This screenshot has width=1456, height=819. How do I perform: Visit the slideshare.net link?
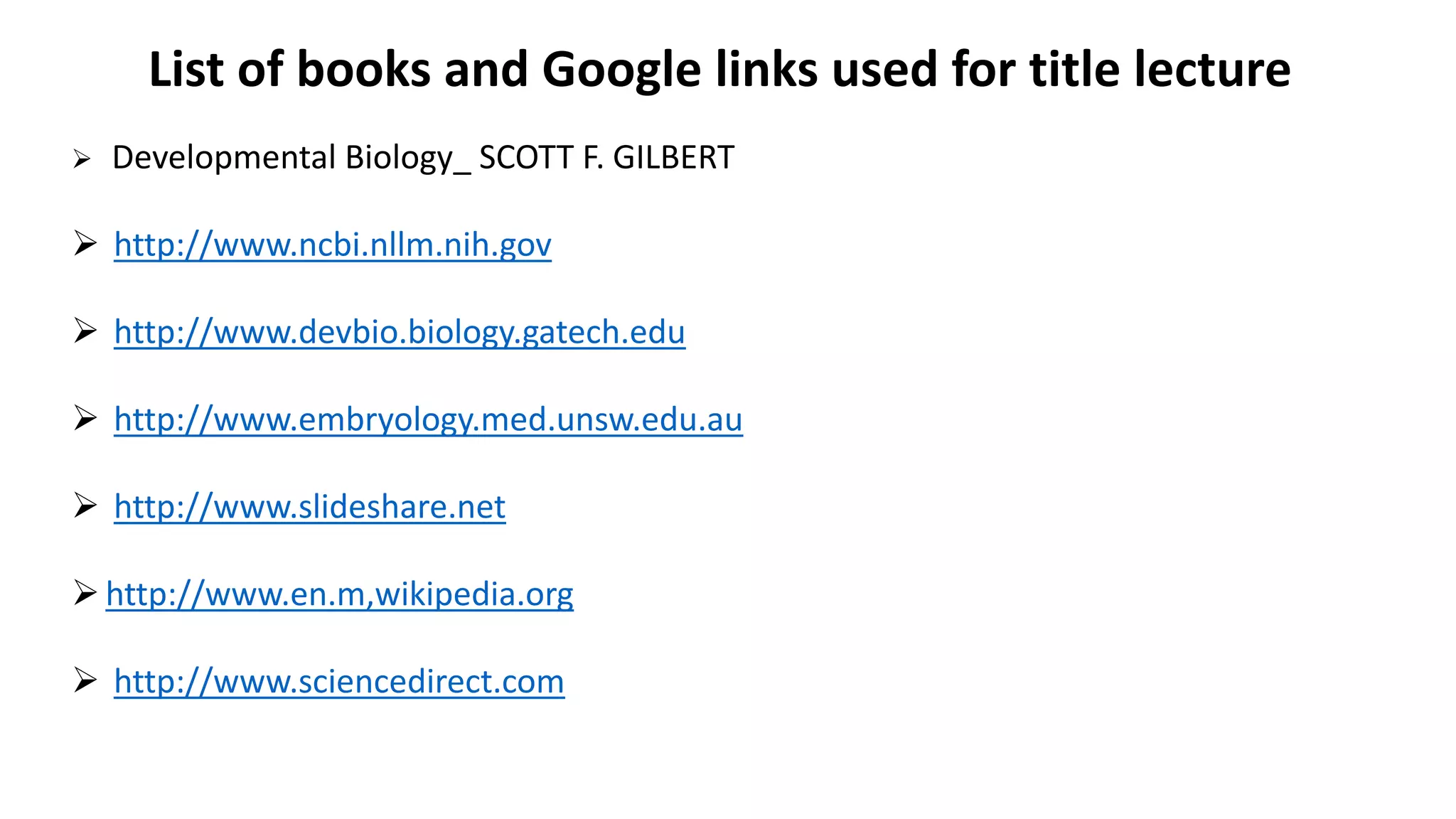pos(309,508)
